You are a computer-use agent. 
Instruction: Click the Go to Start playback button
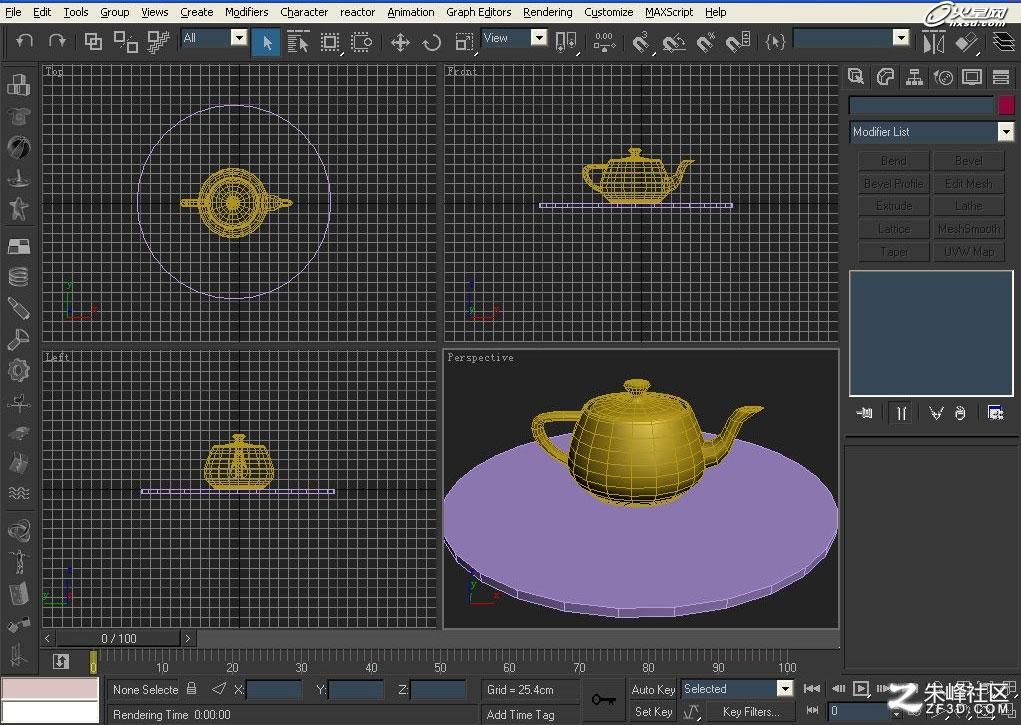point(811,689)
